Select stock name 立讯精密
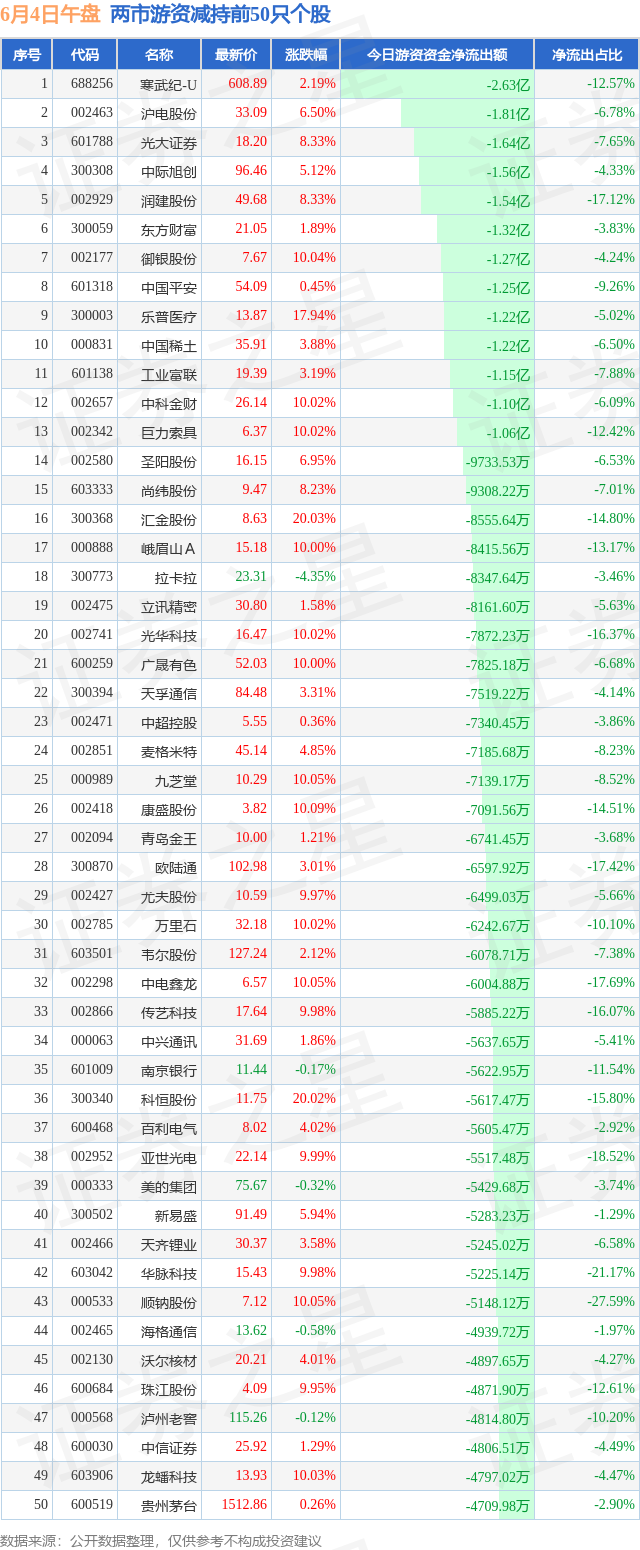 [x=169, y=606]
